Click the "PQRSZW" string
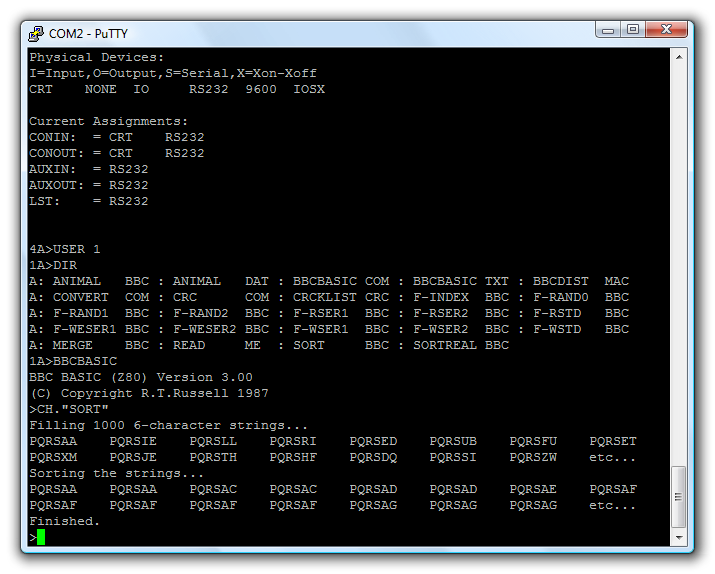This screenshot has width=715, height=574. [533, 457]
